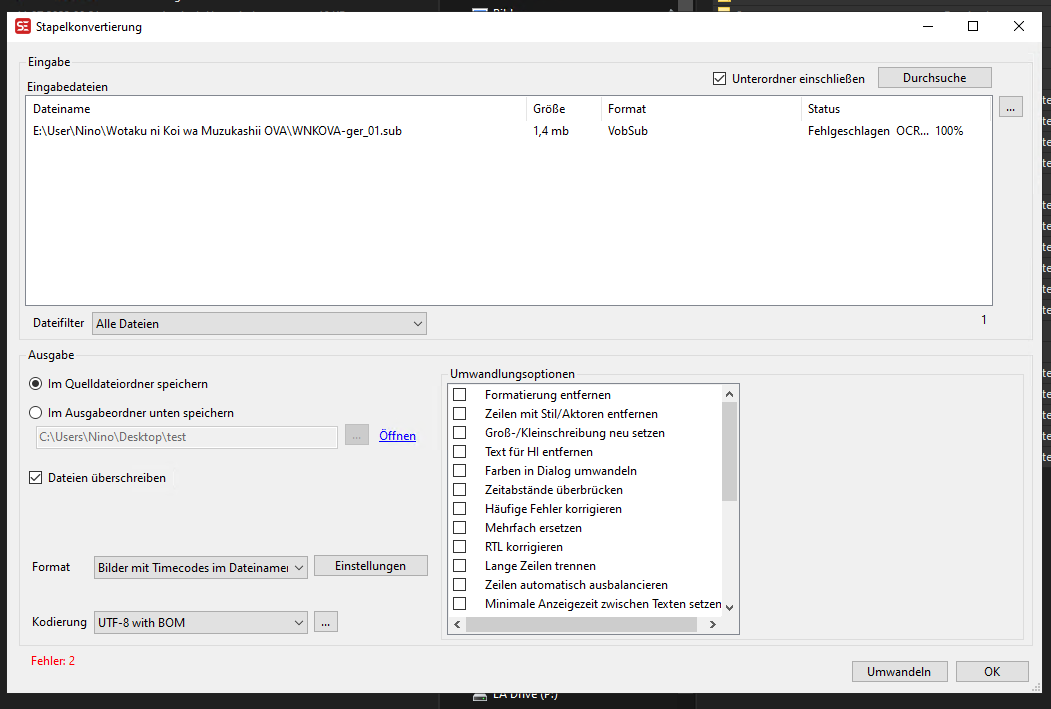Enable the Formatierung entfernen option
The image size is (1051, 709).
pos(459,394)
